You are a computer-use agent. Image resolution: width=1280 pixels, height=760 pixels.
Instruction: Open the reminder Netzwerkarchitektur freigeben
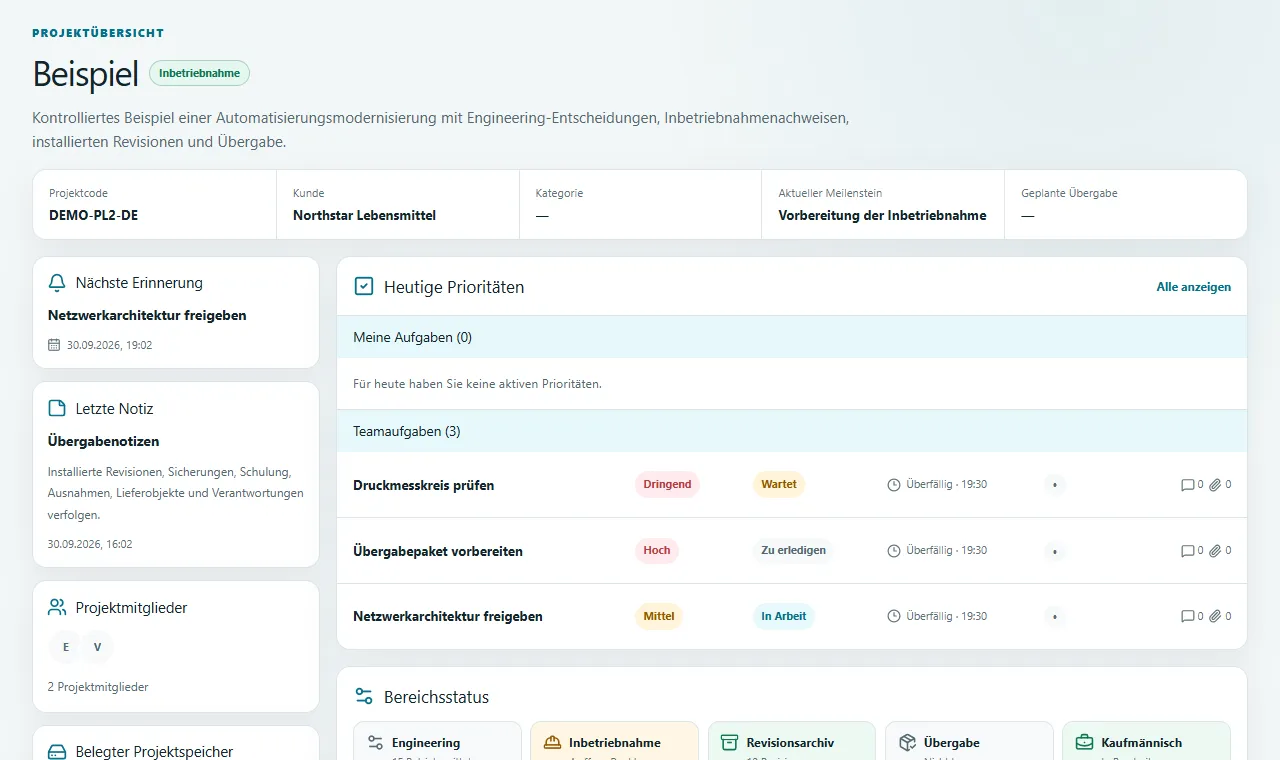[x=147, y=315]
